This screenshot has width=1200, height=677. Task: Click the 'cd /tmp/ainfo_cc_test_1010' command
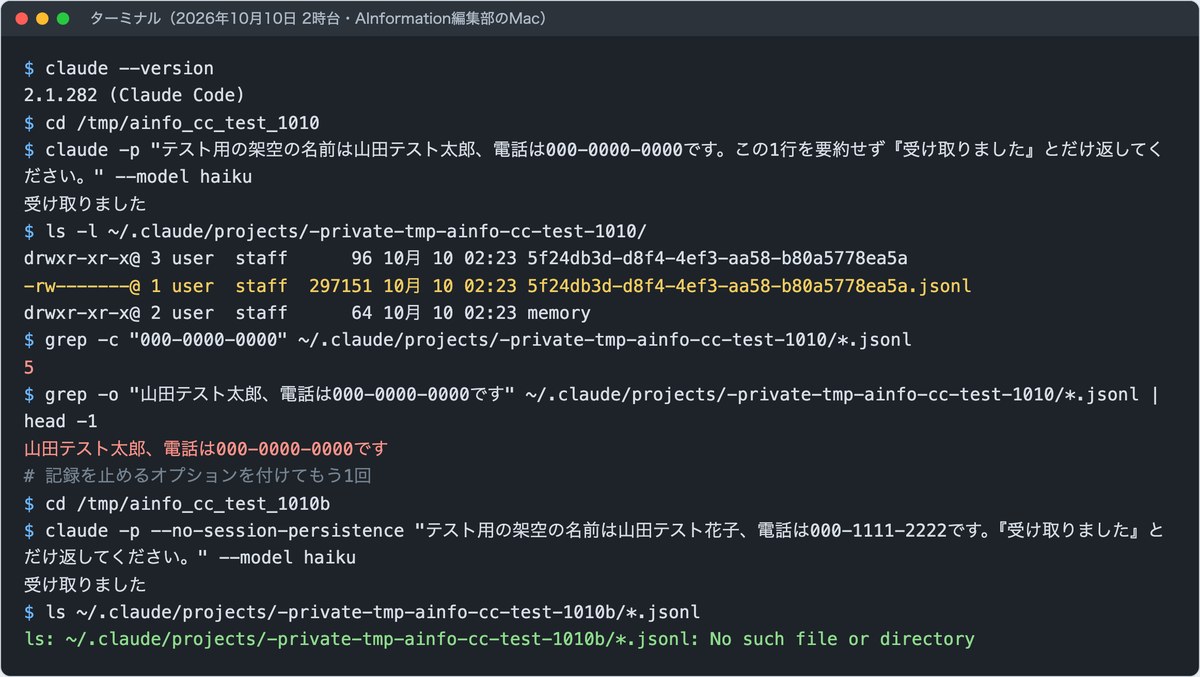[x=172, y=123]
